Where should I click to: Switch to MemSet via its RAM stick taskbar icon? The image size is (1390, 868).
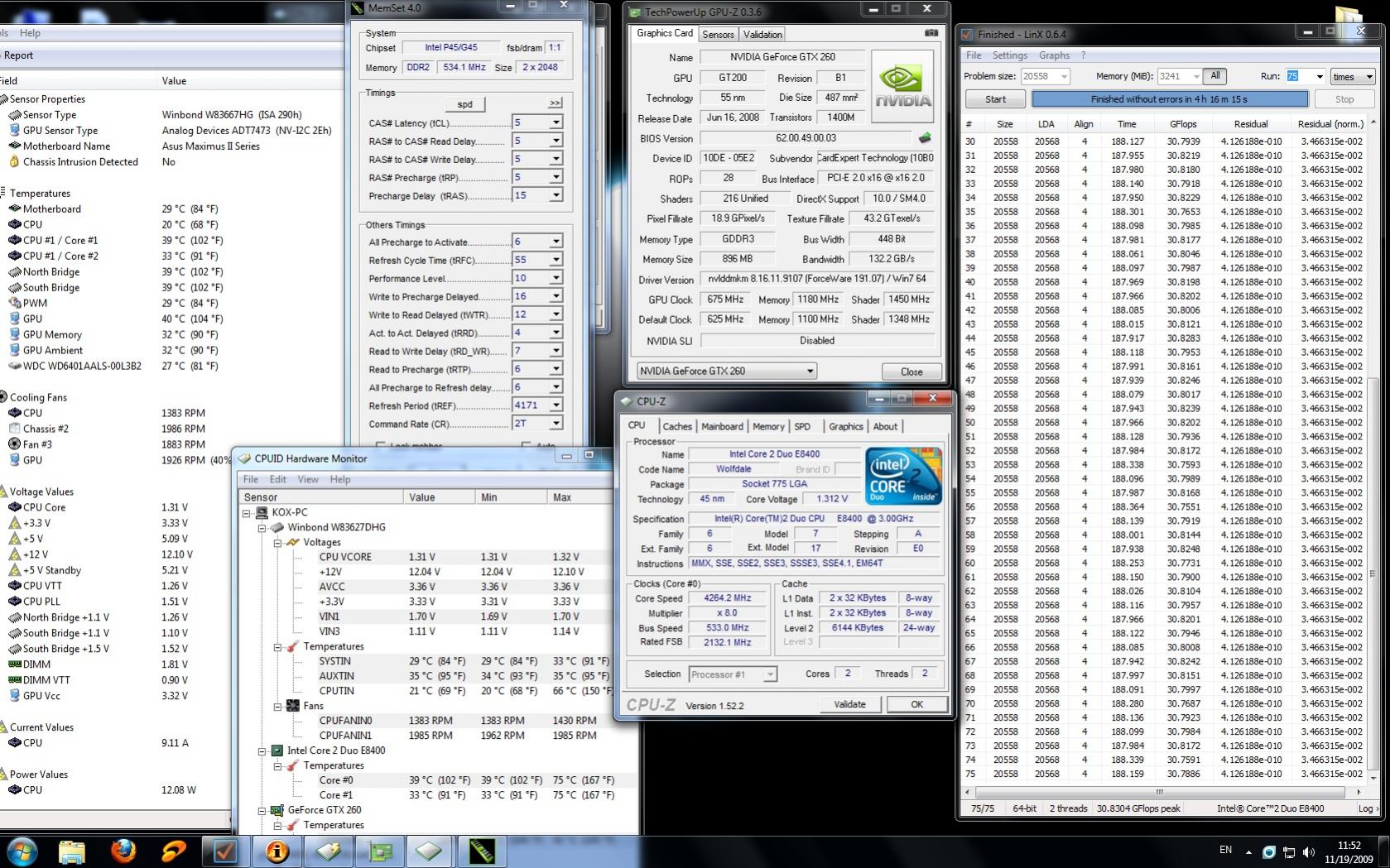point(481,851)
